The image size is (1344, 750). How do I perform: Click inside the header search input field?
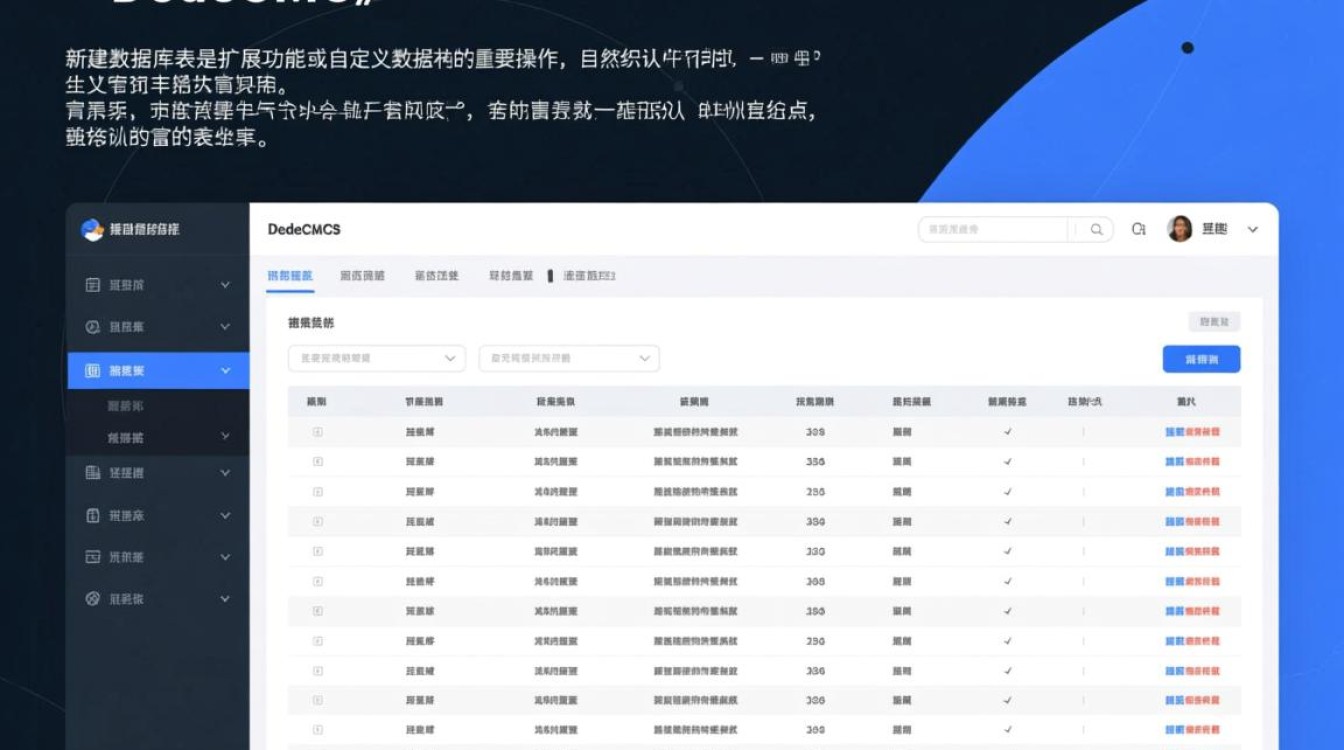(990, 229)
